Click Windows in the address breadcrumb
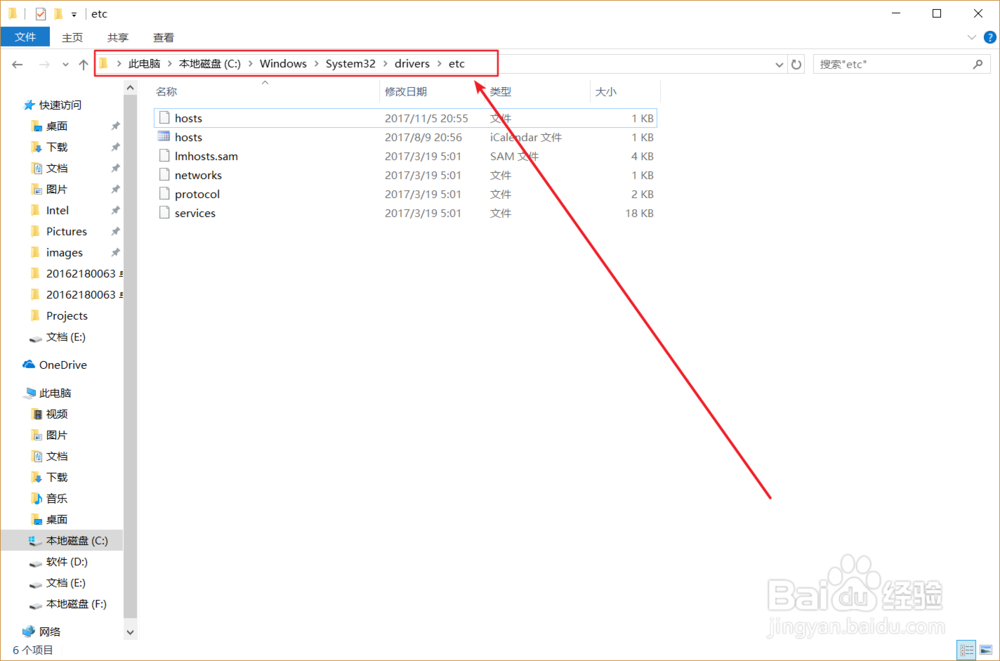 click(x=283, y=64)
